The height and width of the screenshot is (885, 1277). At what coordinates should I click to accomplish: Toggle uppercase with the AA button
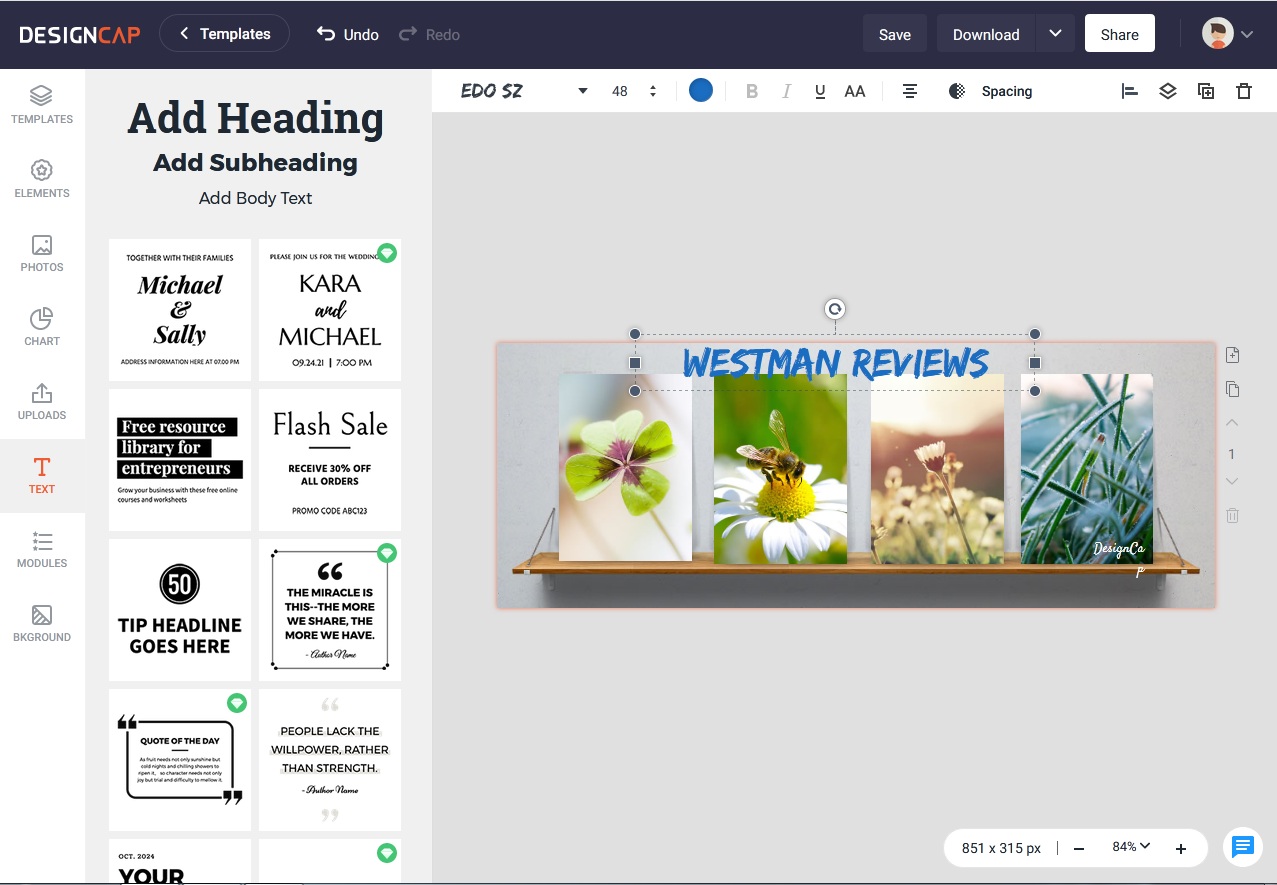pyautogui.click(x=854, y=91)
